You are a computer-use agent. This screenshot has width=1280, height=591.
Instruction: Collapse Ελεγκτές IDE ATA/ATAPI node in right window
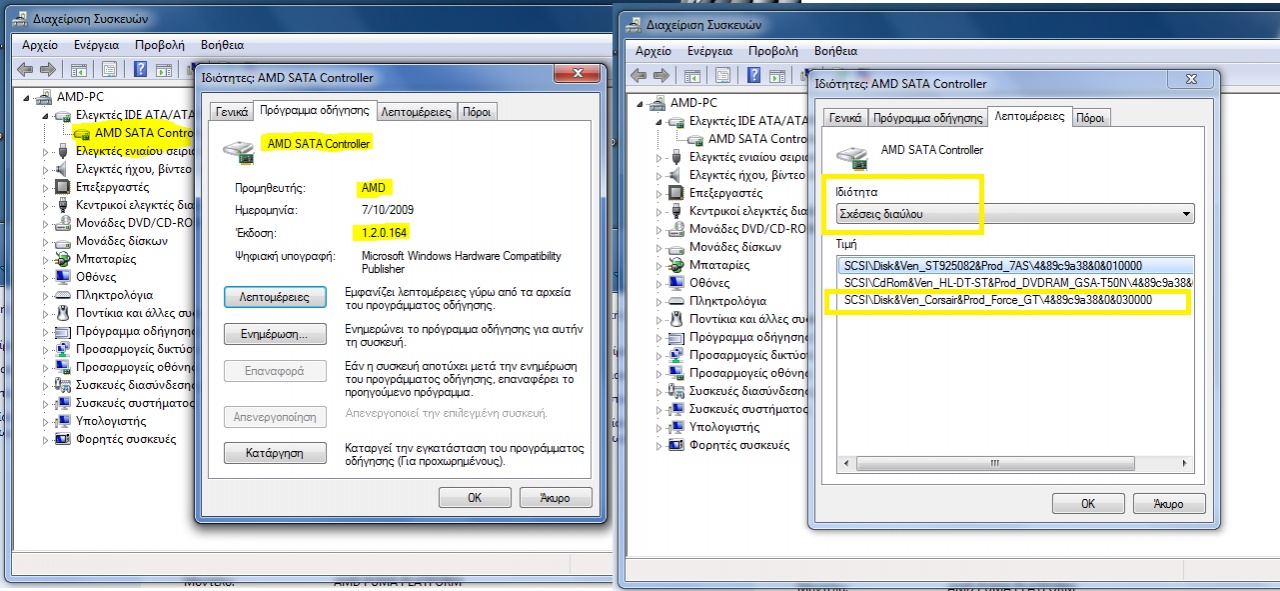pos(658,121)
